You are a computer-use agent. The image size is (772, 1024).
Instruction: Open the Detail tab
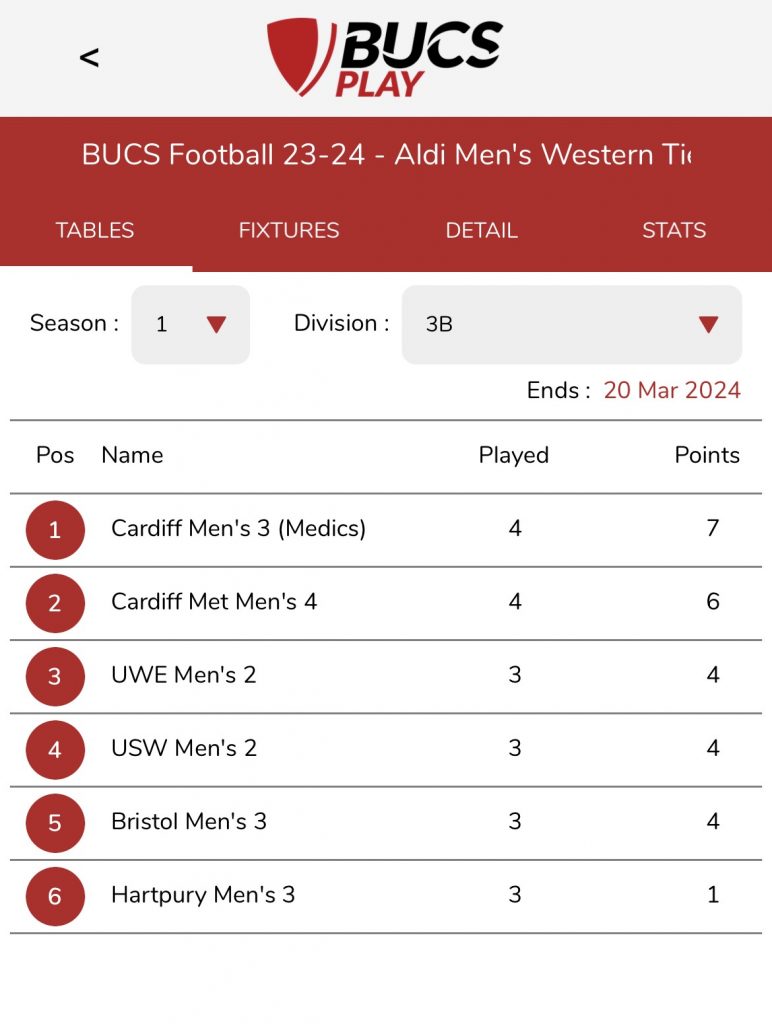tap(481, 230)
